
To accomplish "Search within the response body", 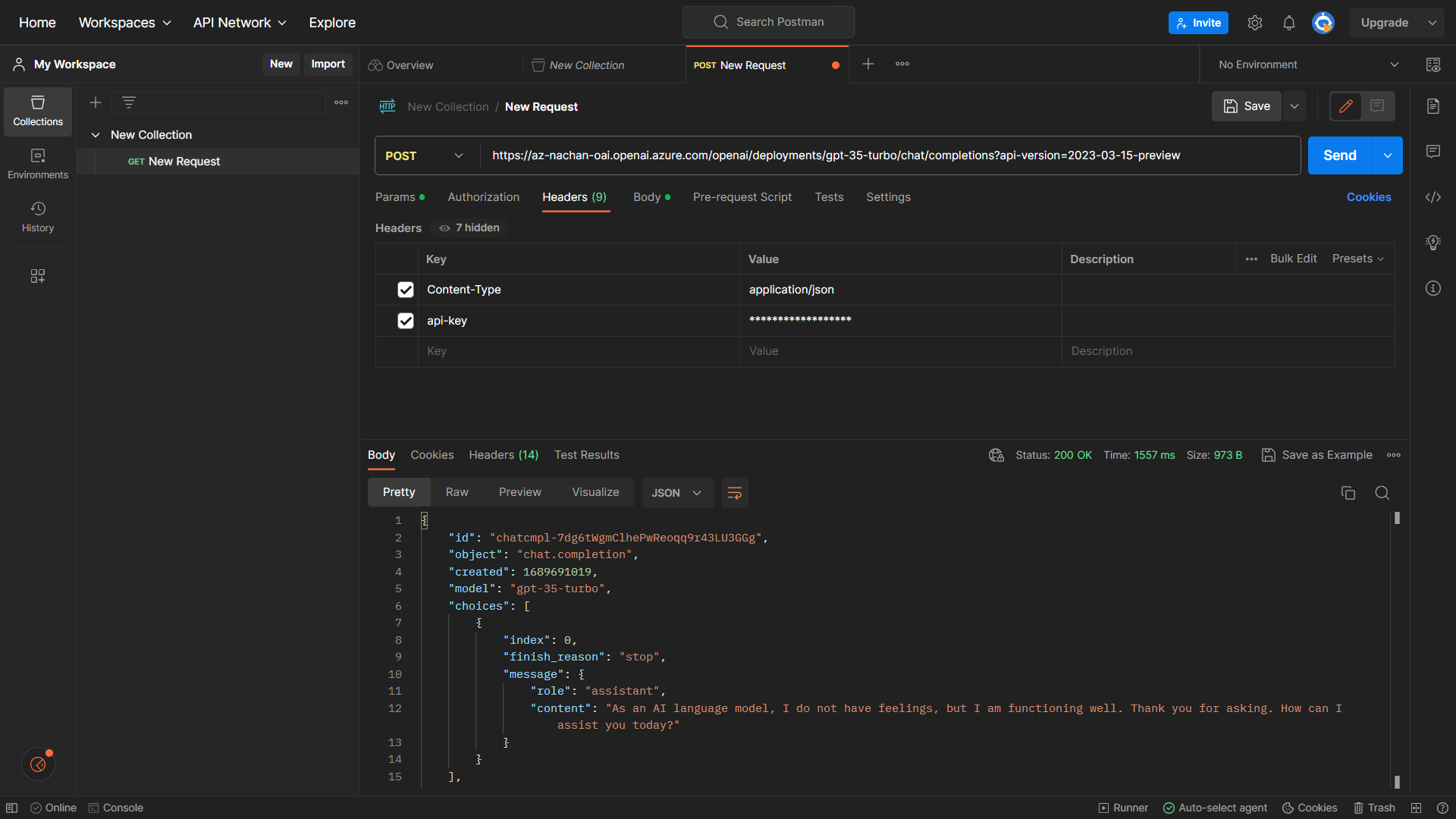I will point(1382,493).
